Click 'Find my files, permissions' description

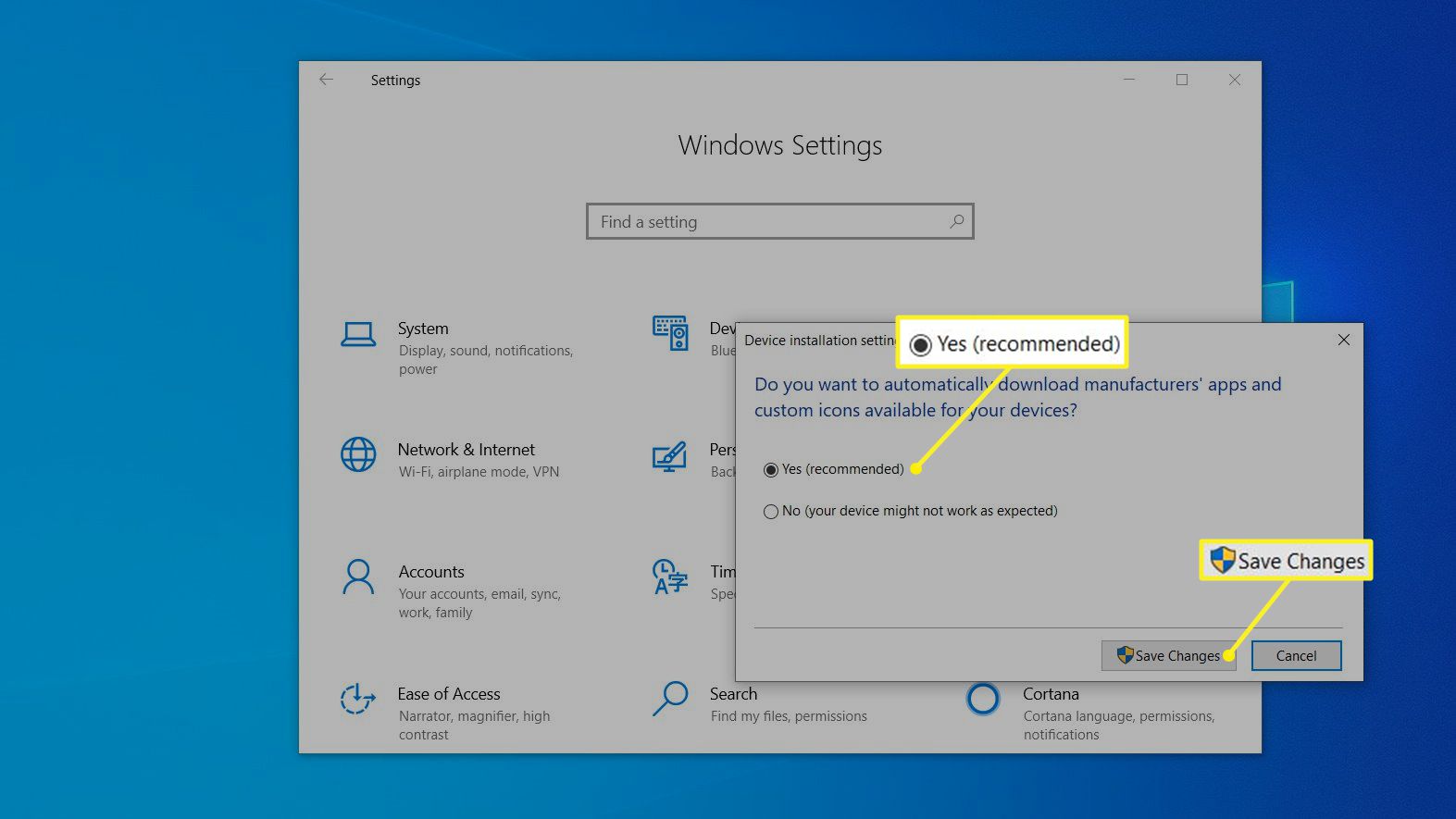(x=789, y=716)
